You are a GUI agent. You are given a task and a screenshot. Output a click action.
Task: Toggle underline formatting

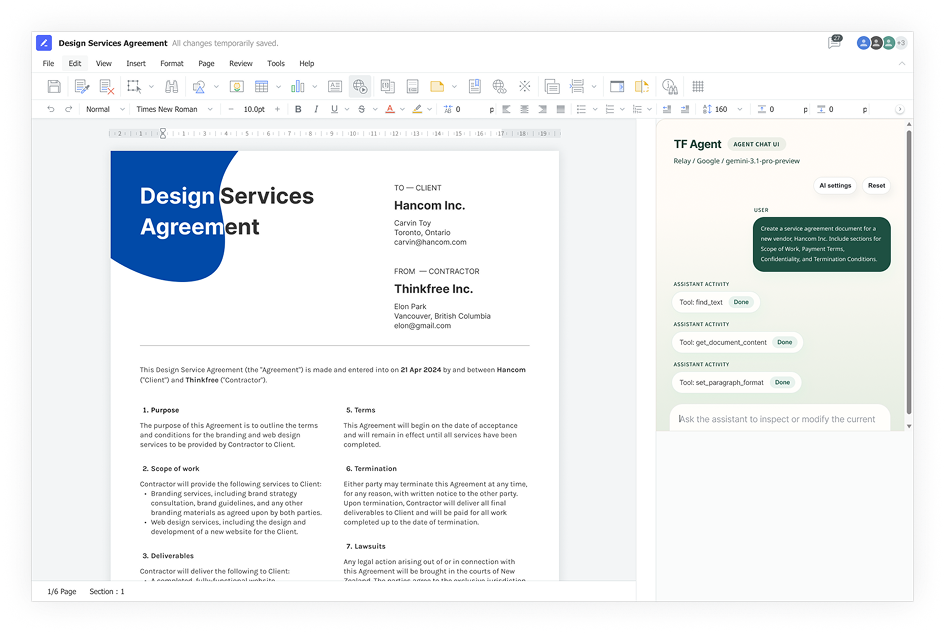tap(334, 109)
